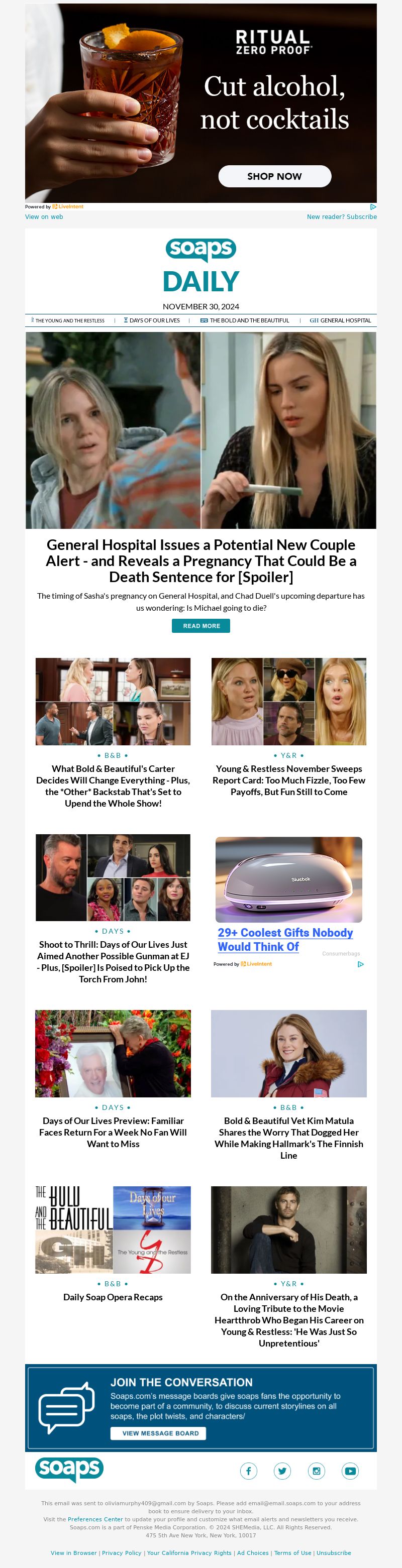Viewport: 402px width, 1568px height.
Task: Open the Instagram social icon
Action: point(316,1471)
